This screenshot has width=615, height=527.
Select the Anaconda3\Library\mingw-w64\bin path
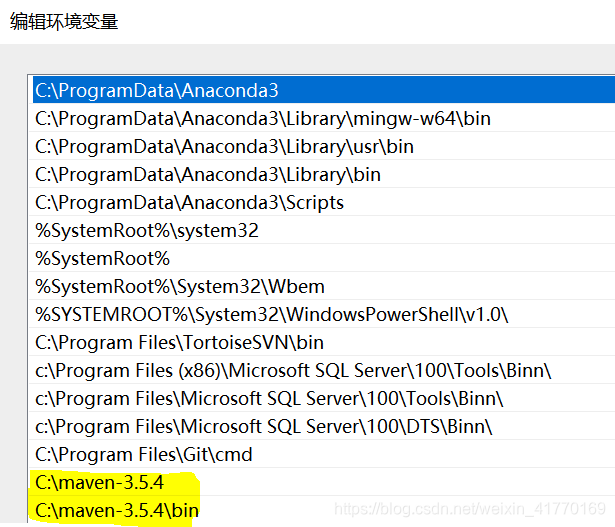point(324,118)
